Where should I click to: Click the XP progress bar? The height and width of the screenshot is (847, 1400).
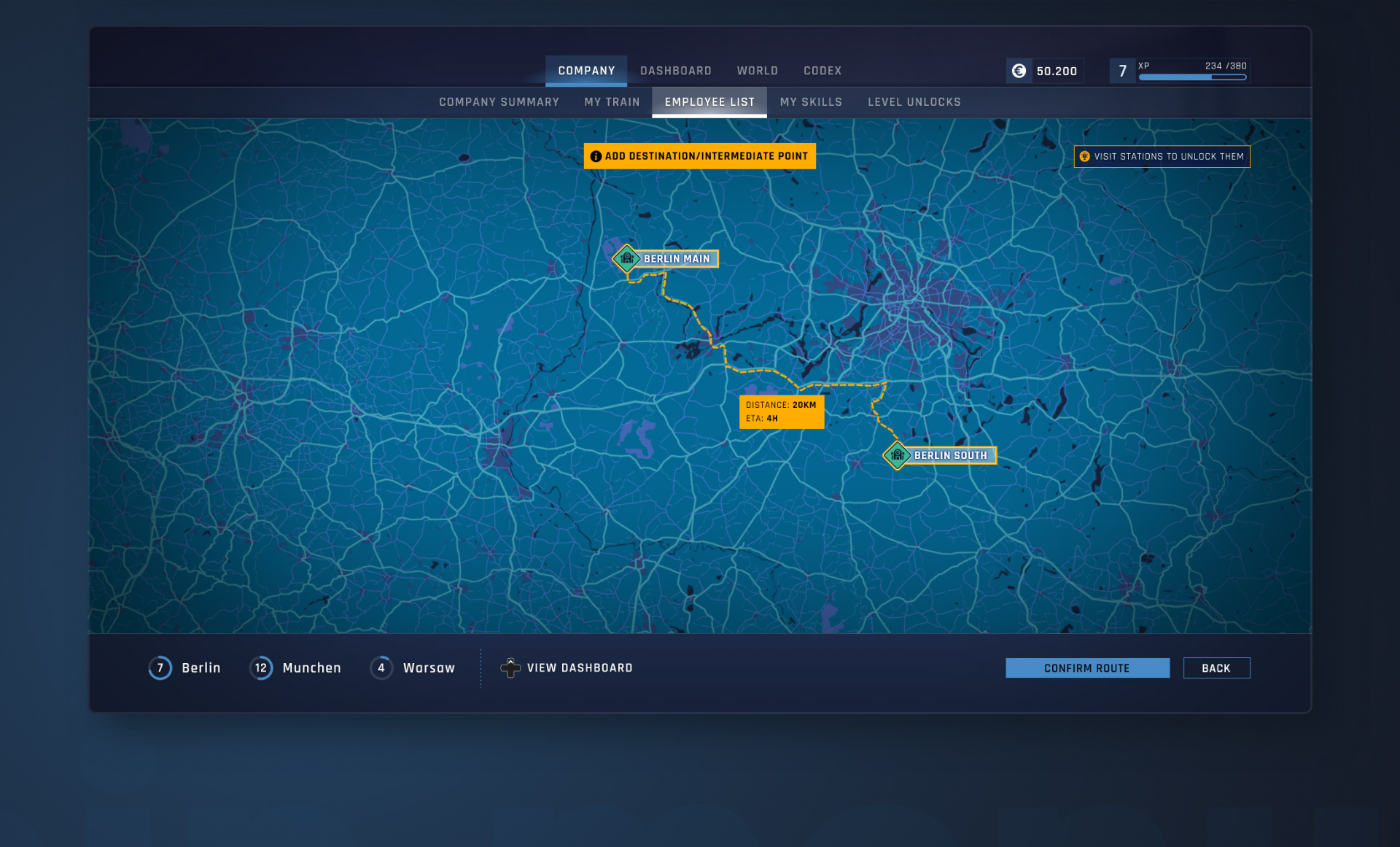click(1191, 77)
